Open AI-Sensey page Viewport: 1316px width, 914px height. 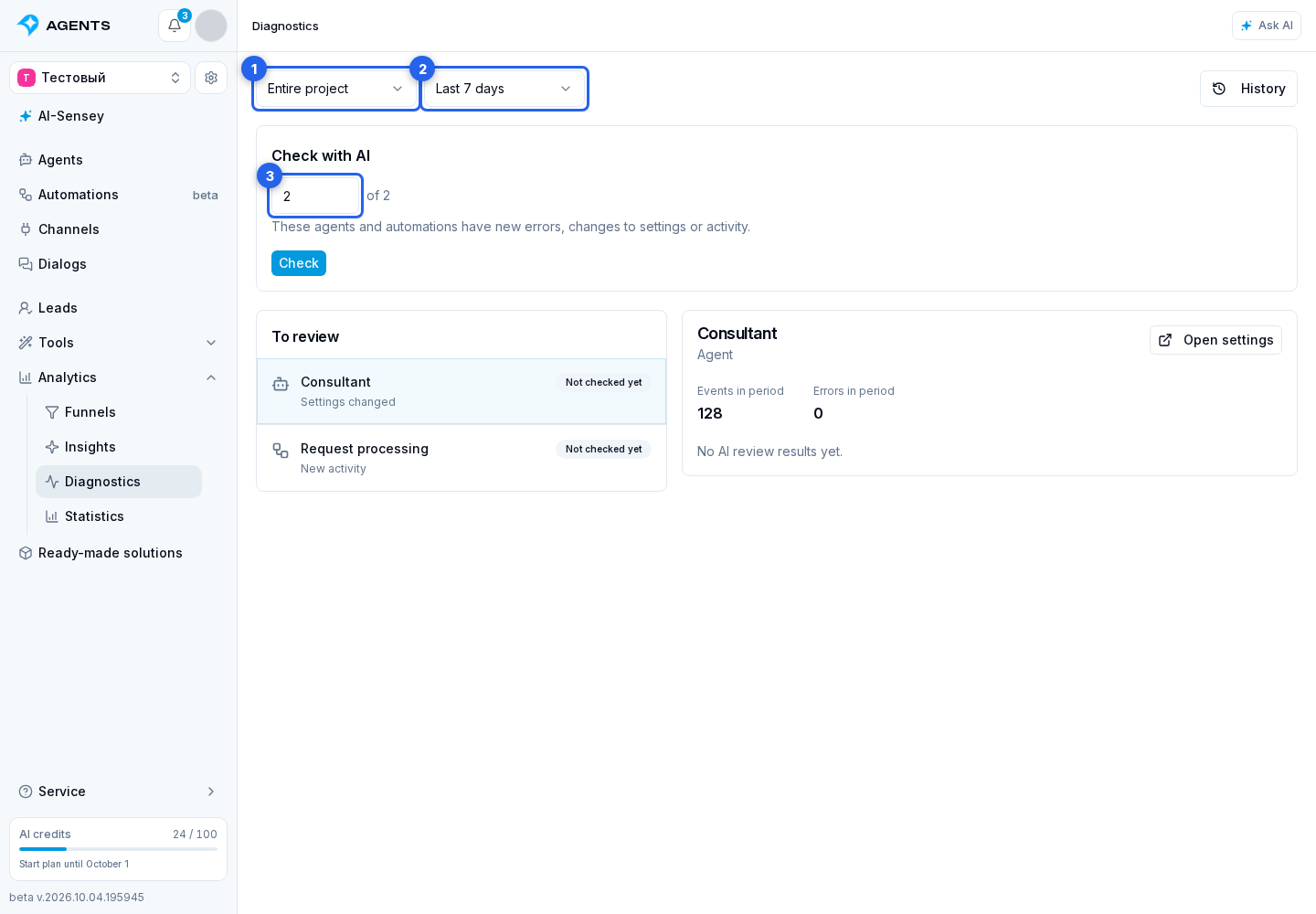[x=119, y=116]
